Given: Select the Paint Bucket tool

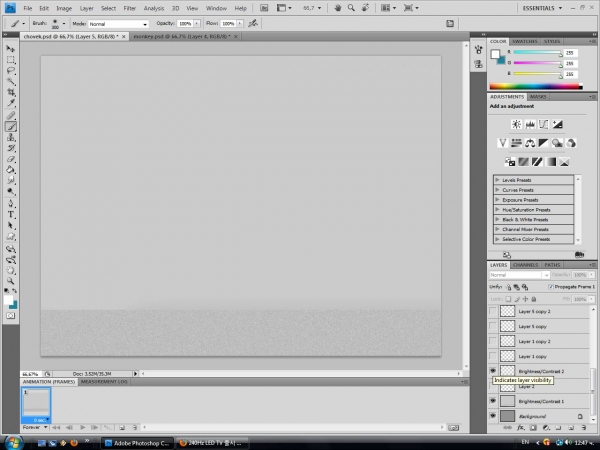Looking at the screenshot, I should (x=11, y=170).
